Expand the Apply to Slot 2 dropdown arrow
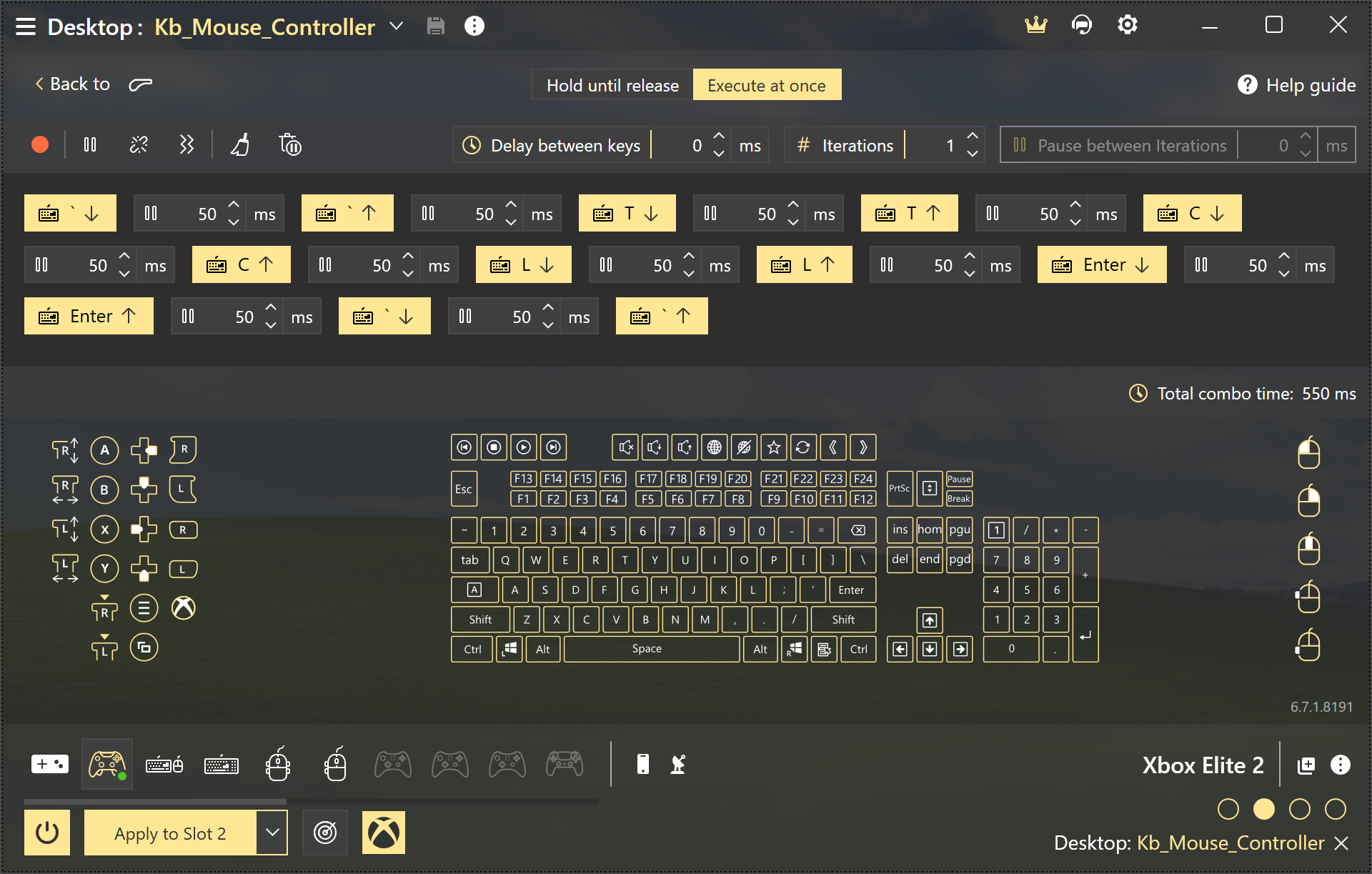The image size is (1372, 874). [x=272, y=833]
